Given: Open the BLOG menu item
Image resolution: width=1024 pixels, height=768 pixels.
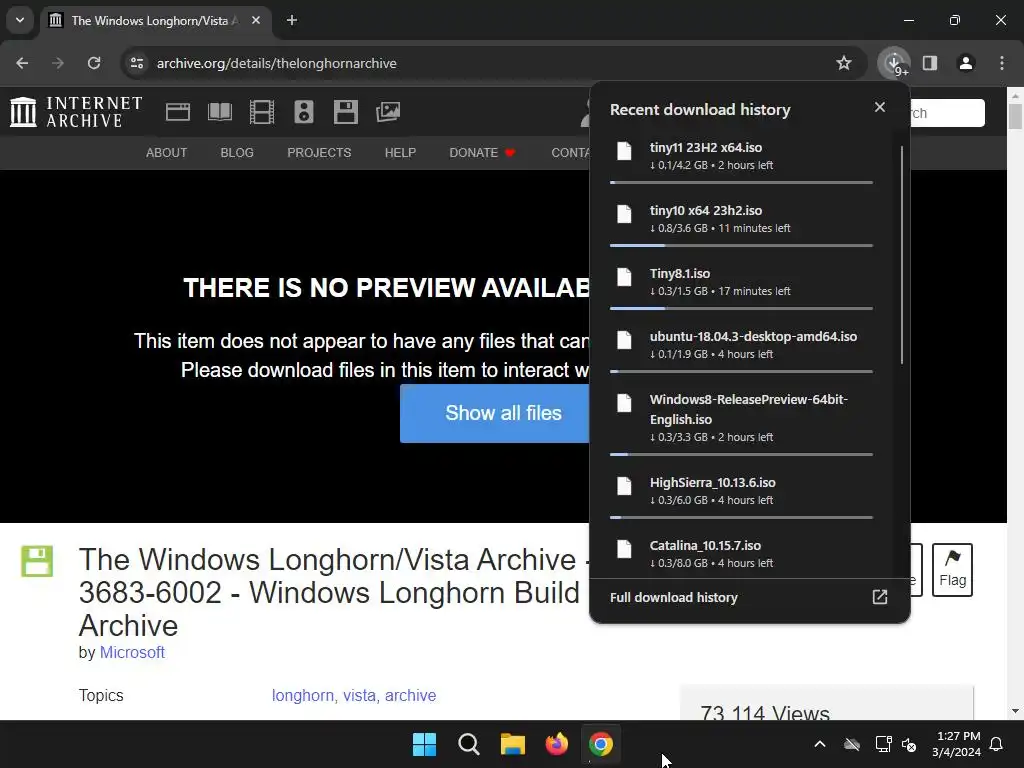Looking at the screenshot, I should click(x=237, y=153).
